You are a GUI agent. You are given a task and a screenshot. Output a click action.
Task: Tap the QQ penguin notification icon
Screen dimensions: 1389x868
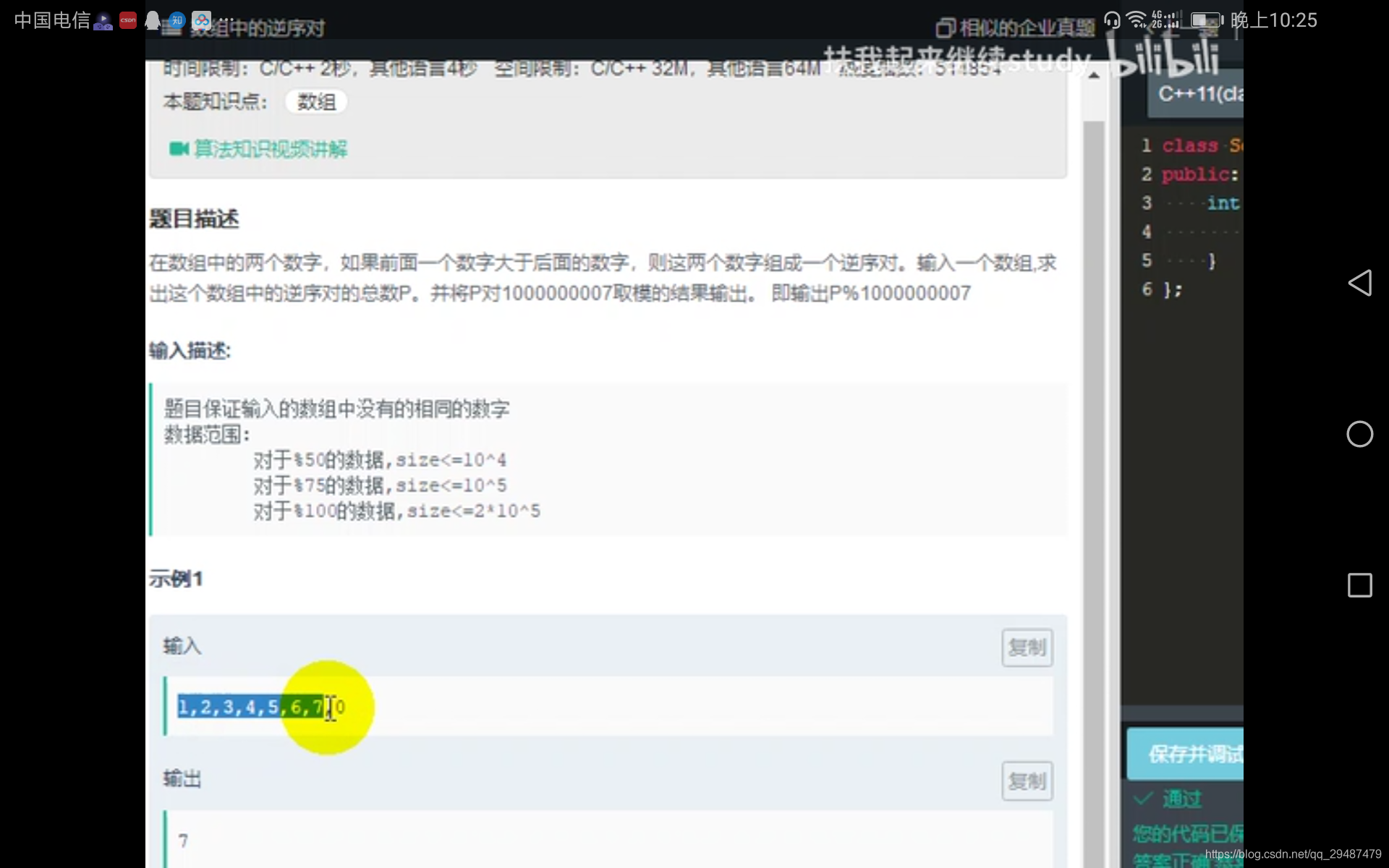153,20
